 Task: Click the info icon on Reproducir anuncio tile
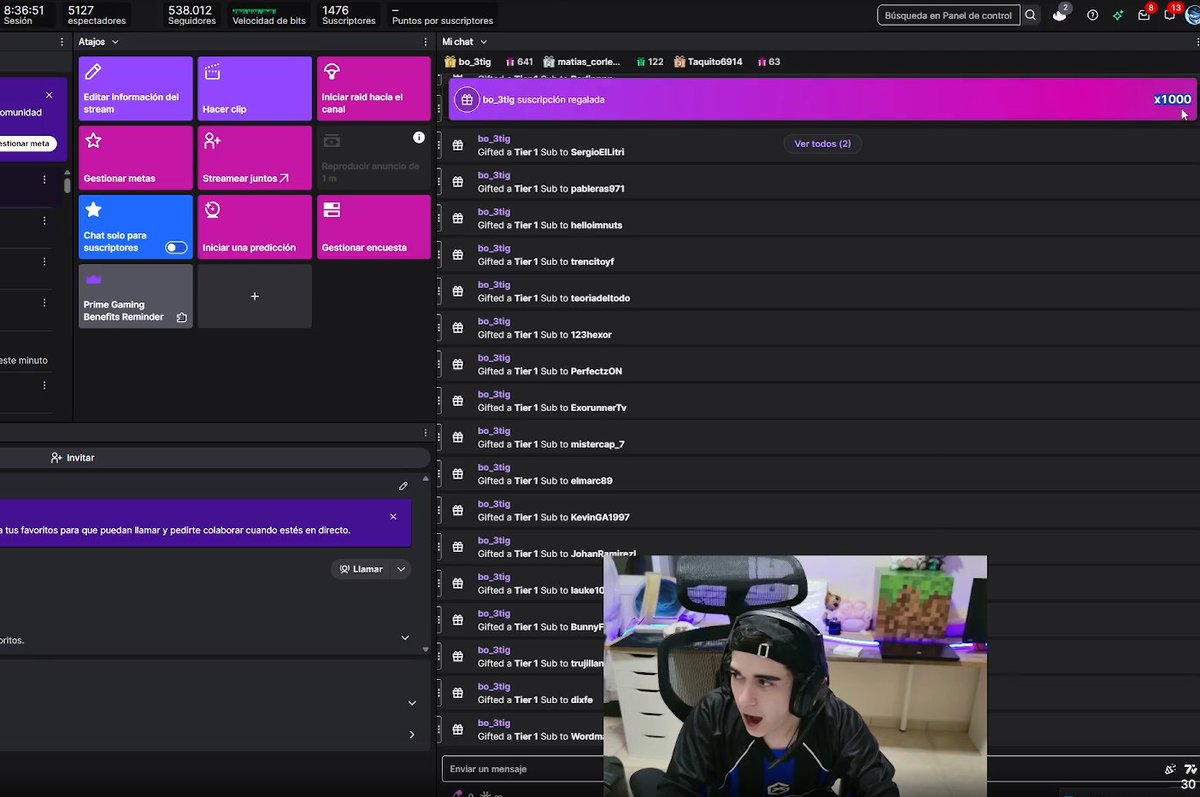tap(419, 137)
